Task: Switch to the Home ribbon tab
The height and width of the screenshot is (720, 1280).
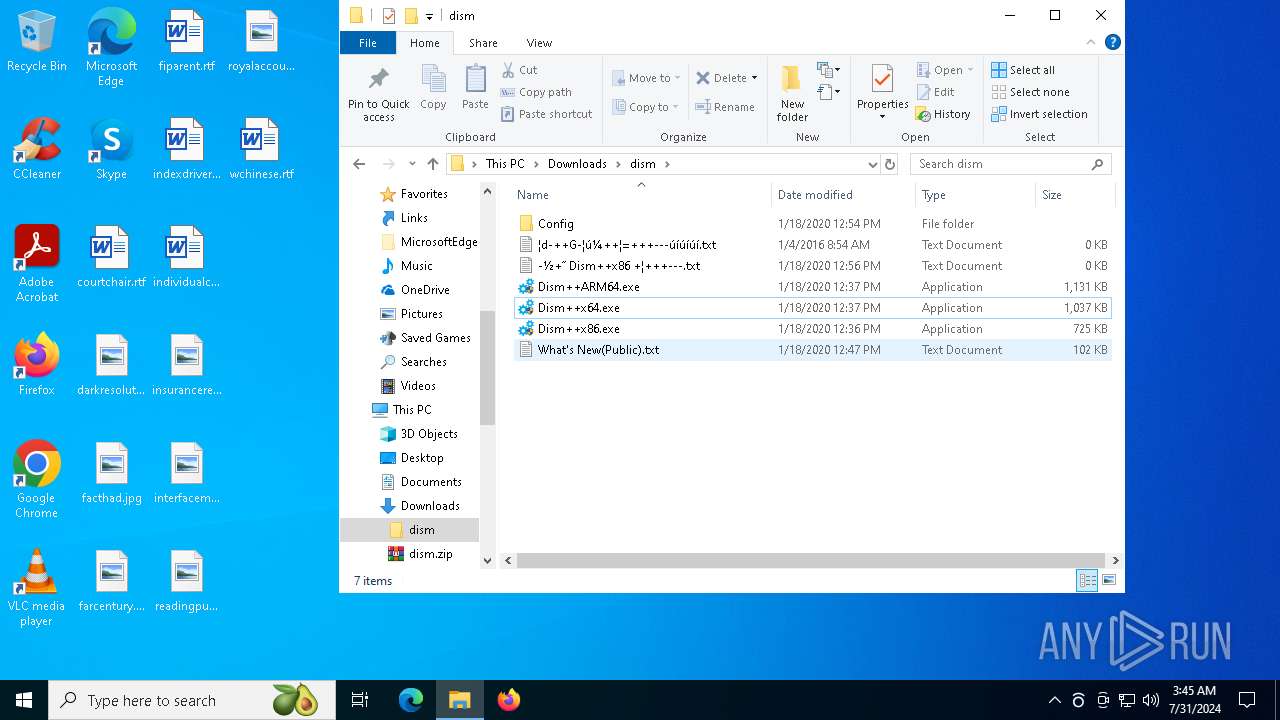Action: pyautogui.click(x=424, y=43)
